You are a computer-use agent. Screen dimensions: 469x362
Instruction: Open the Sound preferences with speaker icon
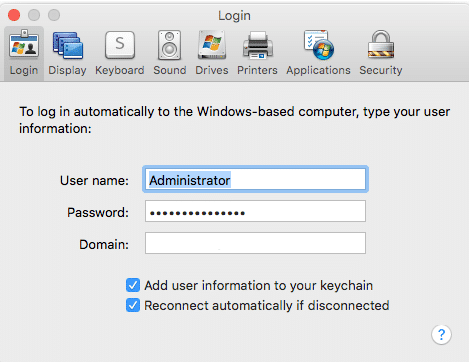(170, 53)
